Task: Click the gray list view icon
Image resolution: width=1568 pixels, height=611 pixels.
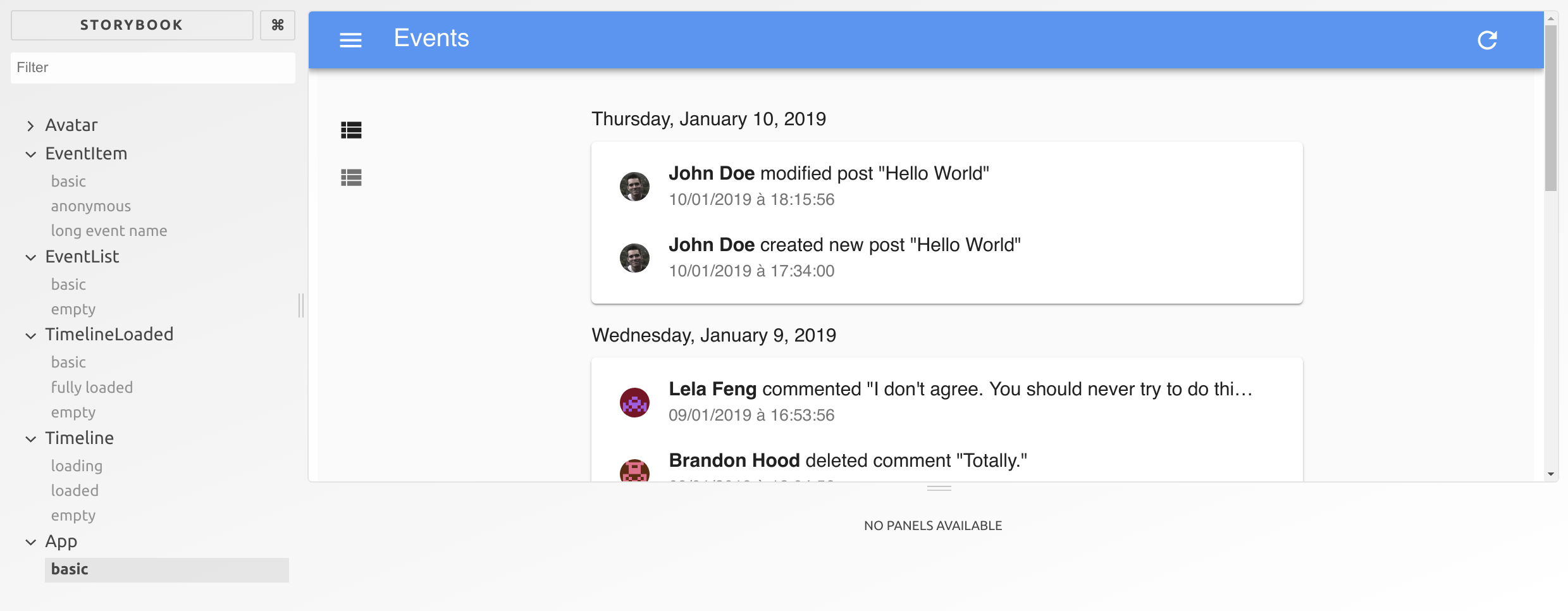Action: (x=351, y=178)
